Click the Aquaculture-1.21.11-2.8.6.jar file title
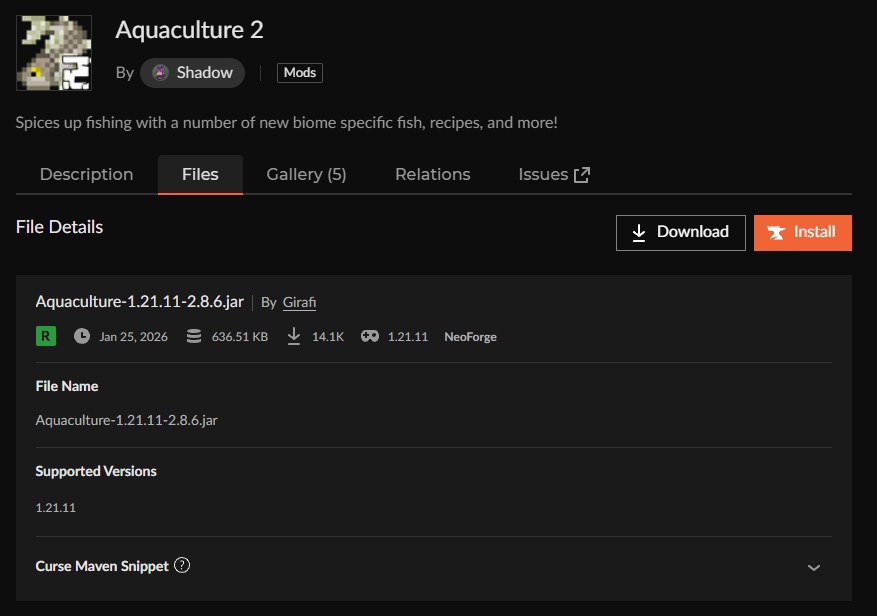The image size is (877, 616). pos(139,302)
